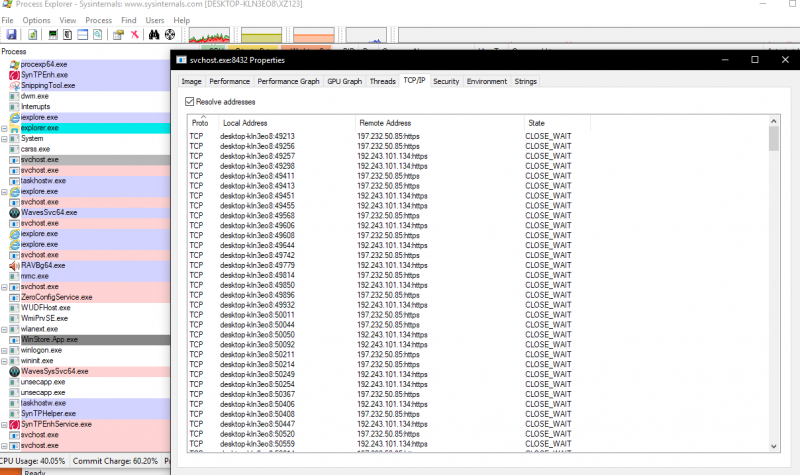The height and width of the screenshot is (475, 800).
Task: Collapse the wininit.exe tree node
Action: coord(4,361)
